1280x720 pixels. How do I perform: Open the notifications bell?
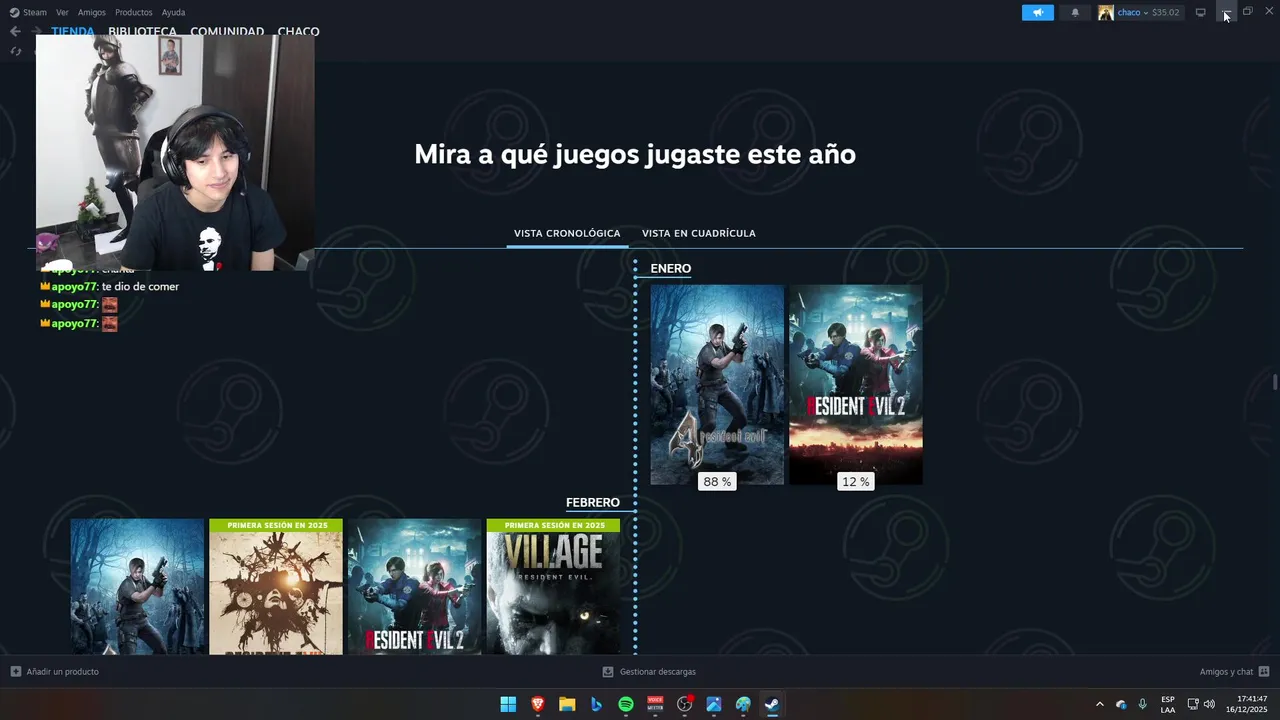click(x=1075, y=12)
